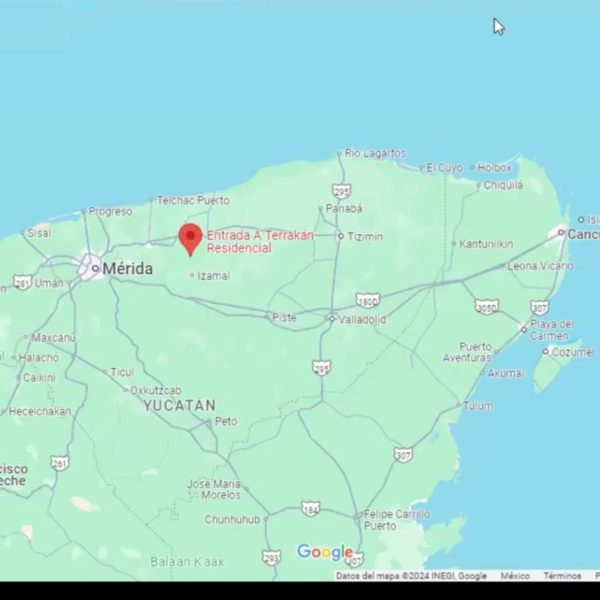This screenshot has width=600, height=600.
Task: Click the Mérida city label
Action: (x=127, y=269)
